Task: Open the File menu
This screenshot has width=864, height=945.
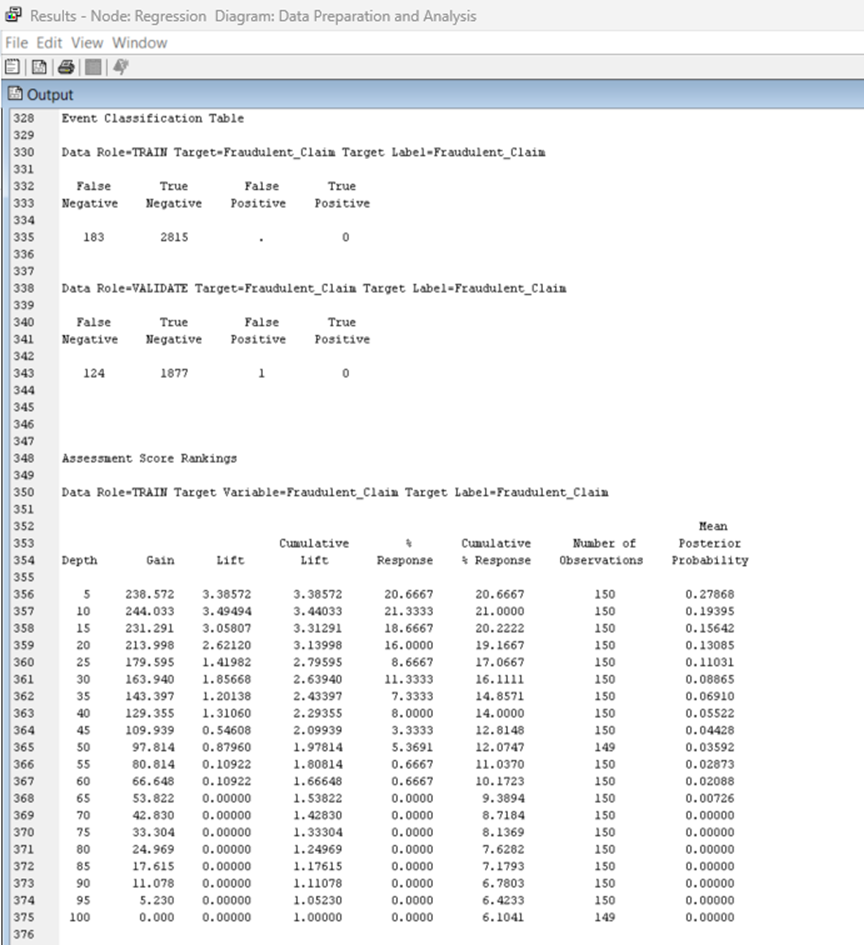Action: click(16, 43)
